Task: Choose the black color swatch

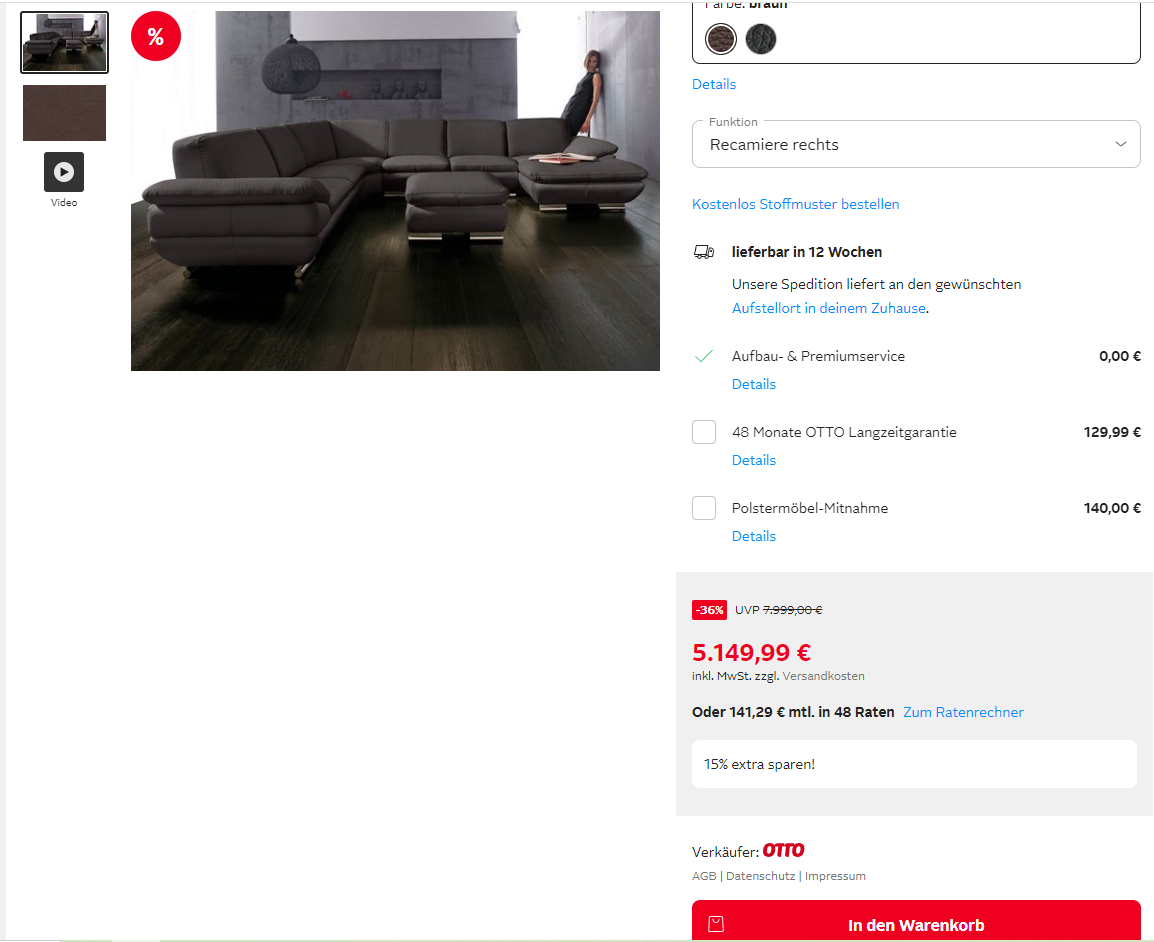Action: (x=761, y=39)
